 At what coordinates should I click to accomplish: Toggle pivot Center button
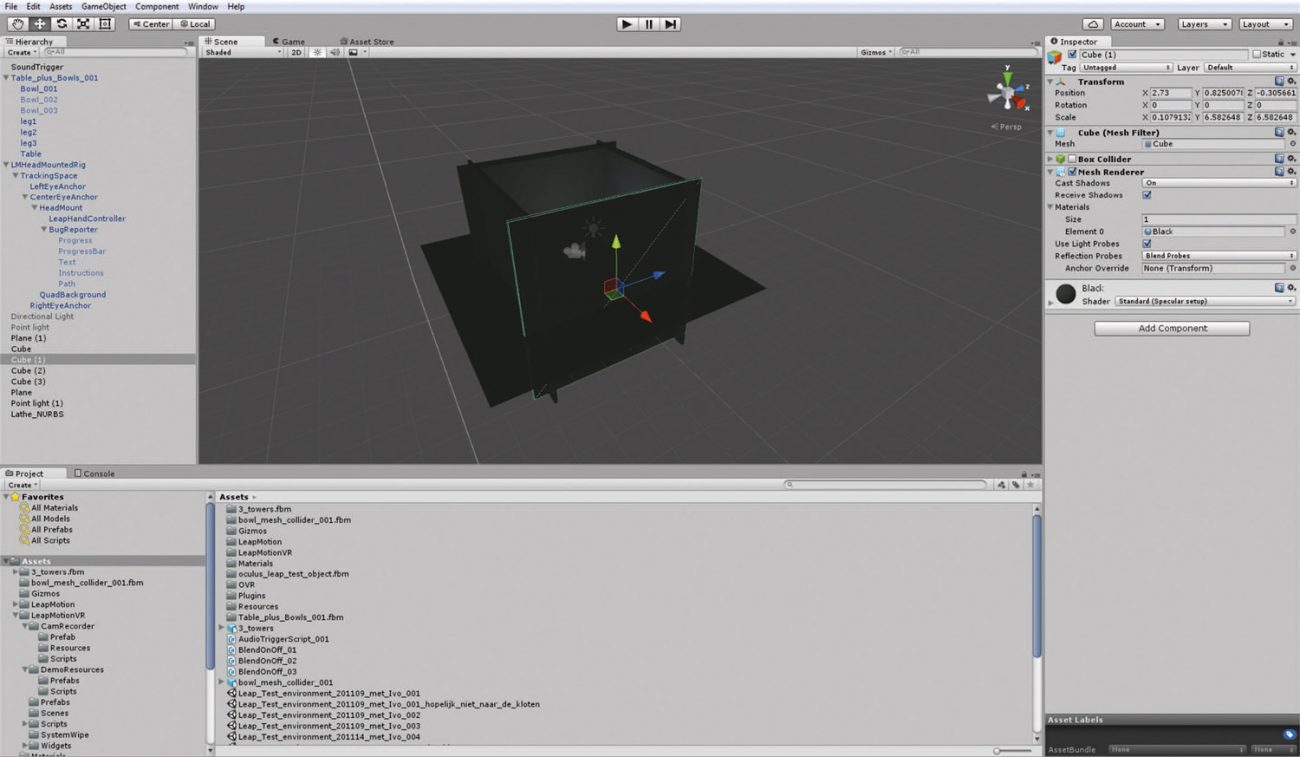pos(151,24)
